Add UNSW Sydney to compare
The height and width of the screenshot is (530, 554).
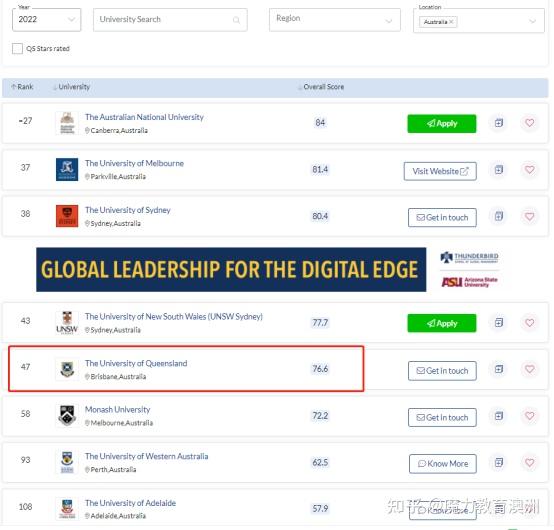499,323
